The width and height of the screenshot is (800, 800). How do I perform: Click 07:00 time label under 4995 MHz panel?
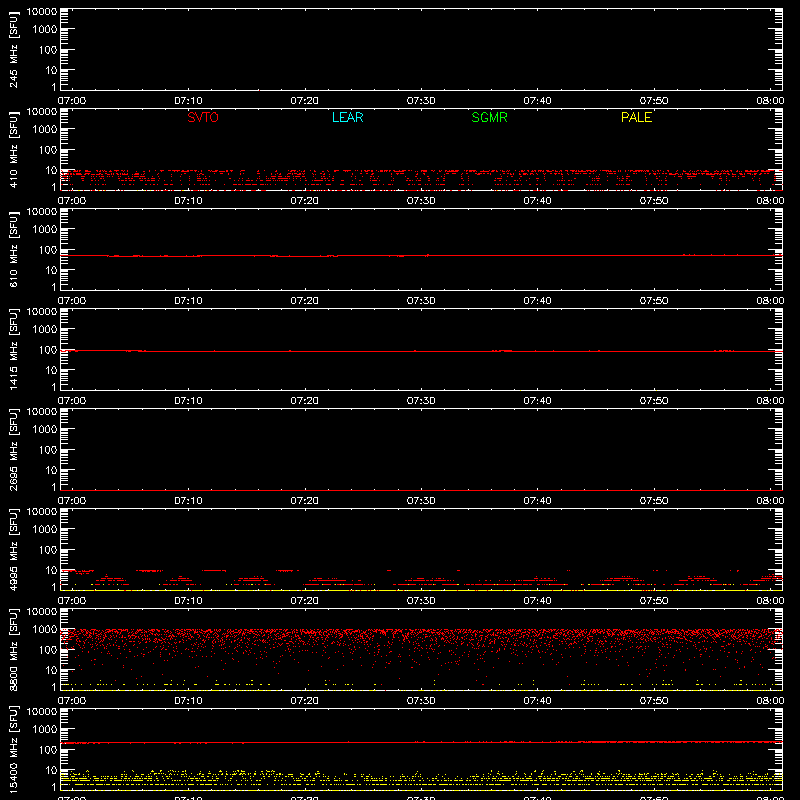(x=72, y=601)
